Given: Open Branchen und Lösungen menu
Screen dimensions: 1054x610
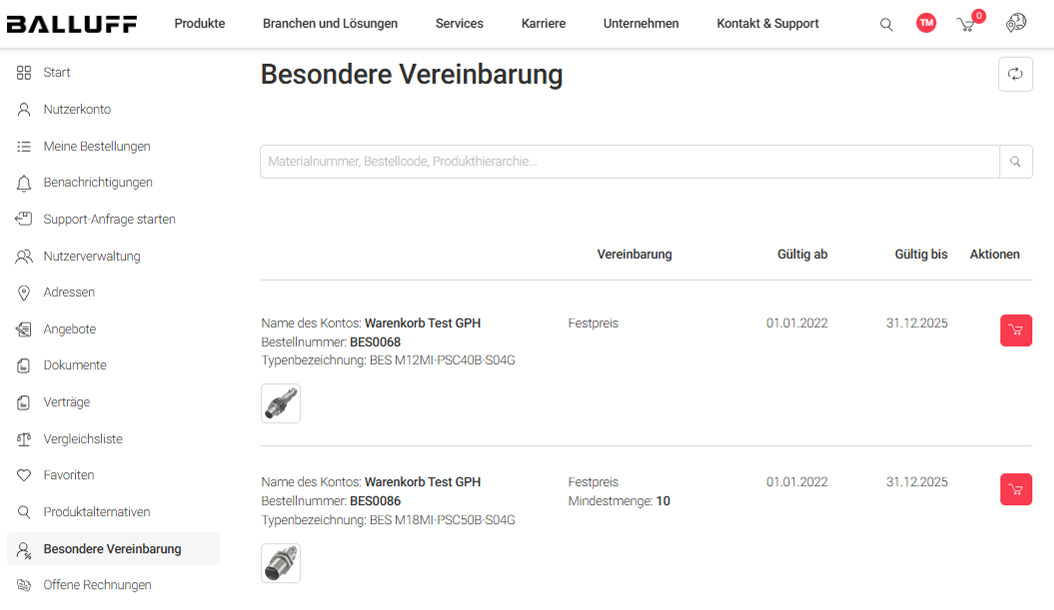Looking at the screenshot, I should tap(330, 24).
